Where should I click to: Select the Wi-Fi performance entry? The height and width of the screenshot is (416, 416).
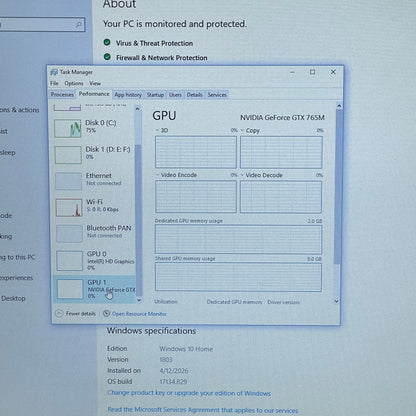pos(94,206)
